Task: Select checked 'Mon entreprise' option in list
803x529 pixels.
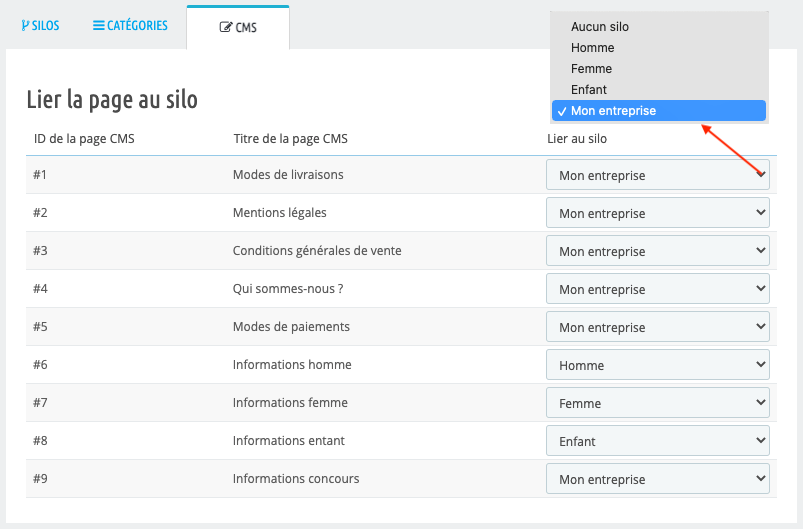Action: coord(659,111)
